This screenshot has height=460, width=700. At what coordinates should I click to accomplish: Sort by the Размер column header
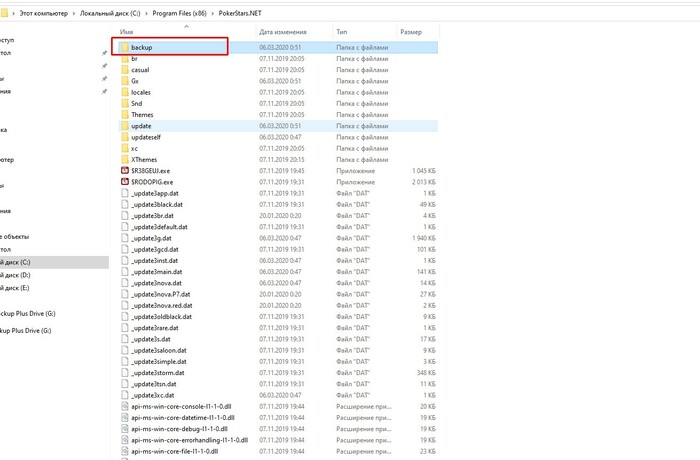coord(411,32)
